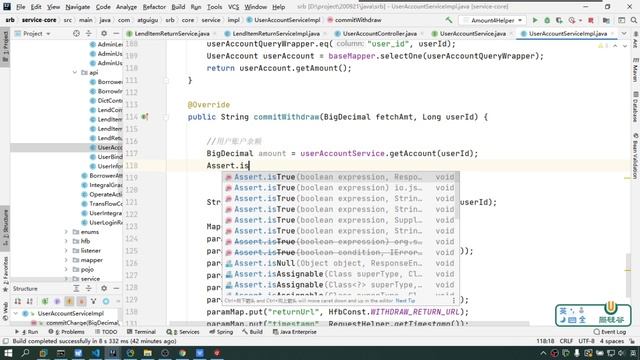Open Structure panel settings gear
The image size is (640, 360).
(x=104, y=288)
